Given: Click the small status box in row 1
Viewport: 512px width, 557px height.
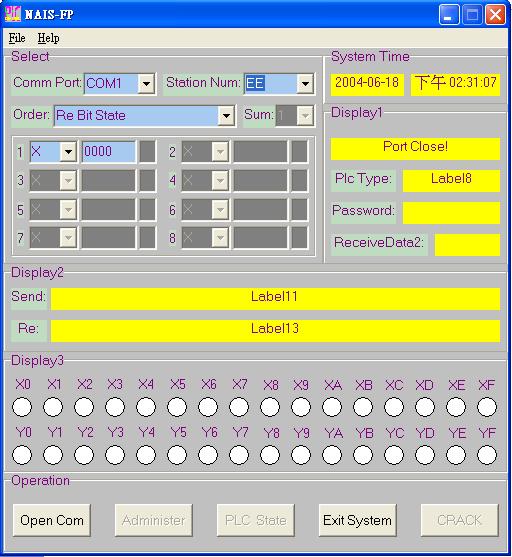Looking at the screenshot, I should tap(147, 152).
